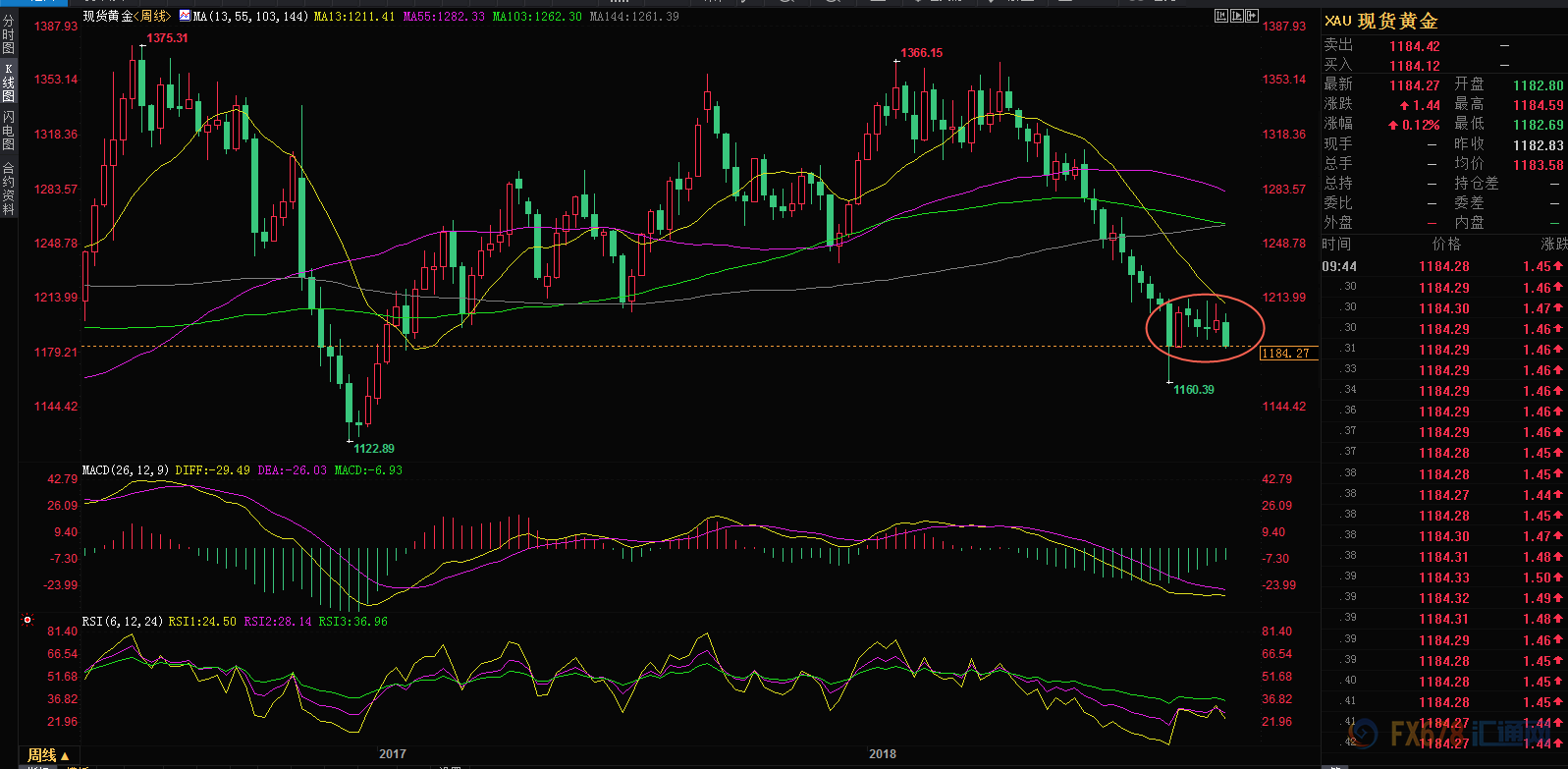
Task: Click the 2018 time axis label
Action: coord(883,754)
